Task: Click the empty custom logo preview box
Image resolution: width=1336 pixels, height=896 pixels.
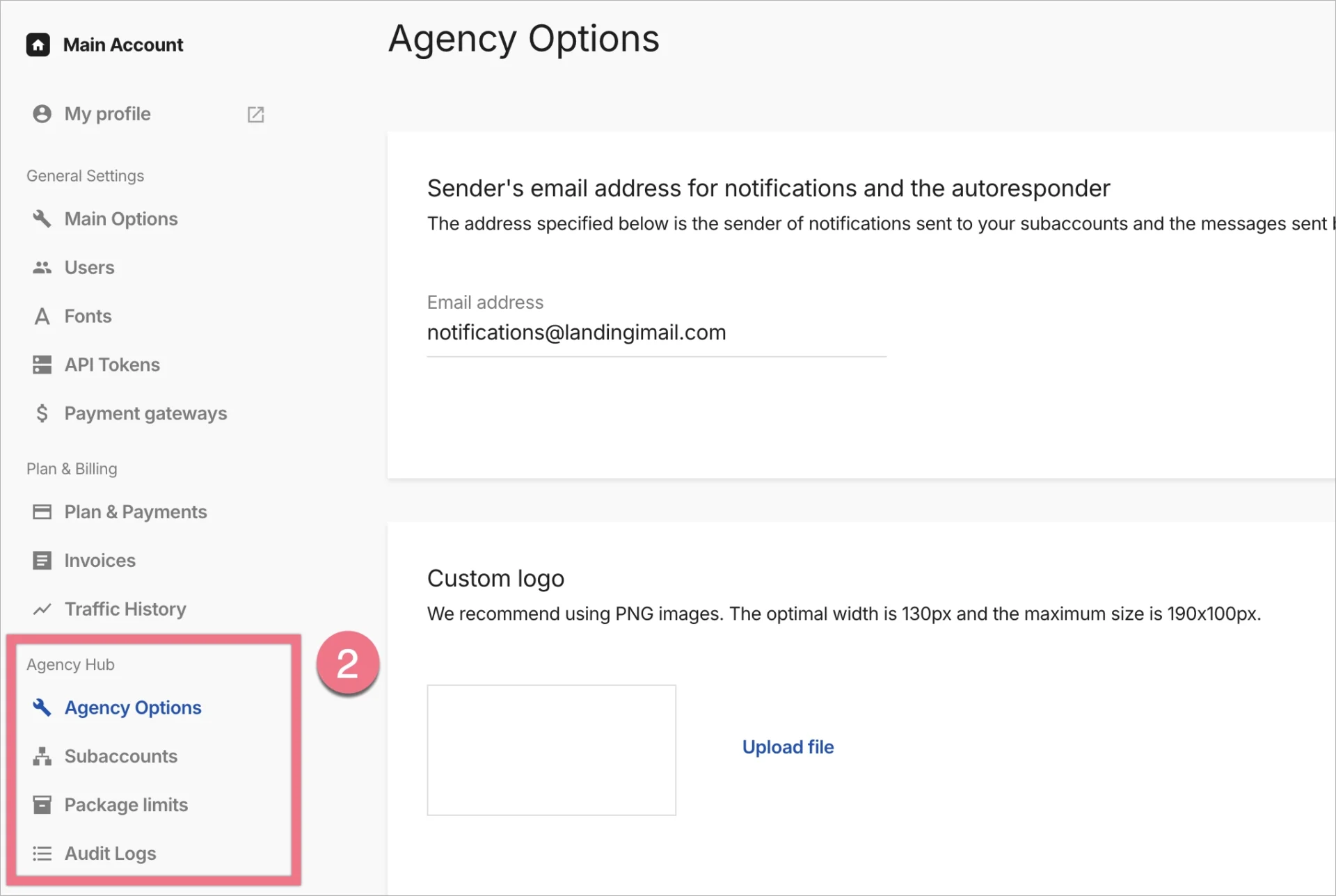Action: pyautogui.click(x=551, y=750)
